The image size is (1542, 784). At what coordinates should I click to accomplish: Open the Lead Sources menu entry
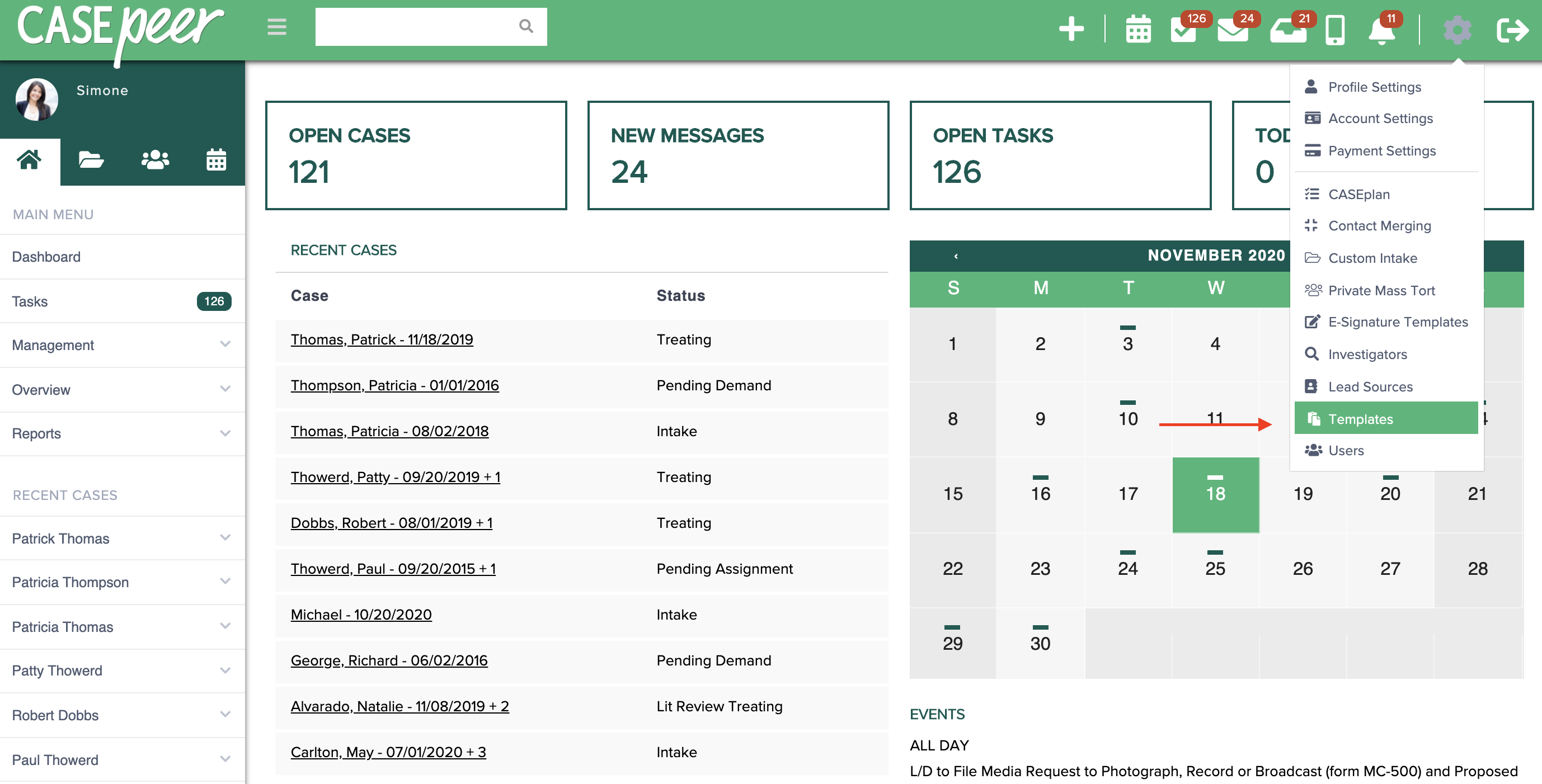pyautogui.click(x=1370, y=386)
